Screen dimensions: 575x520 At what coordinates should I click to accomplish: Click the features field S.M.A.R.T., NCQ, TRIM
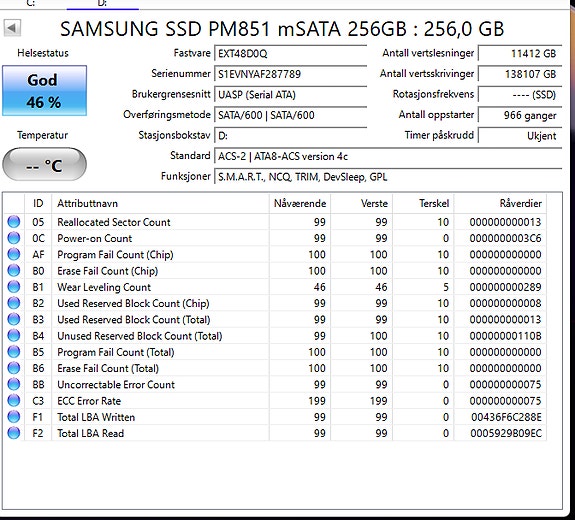point(388,177)
